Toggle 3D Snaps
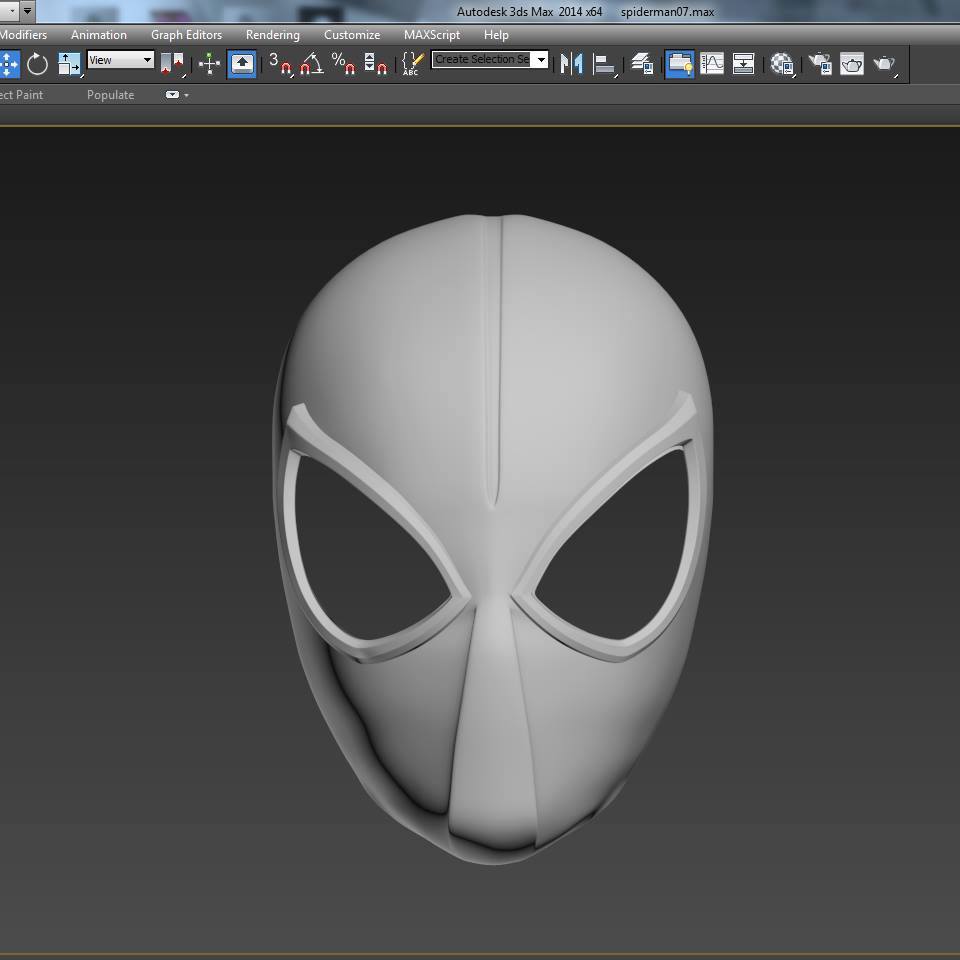960x960 pixels. (280, 64)
